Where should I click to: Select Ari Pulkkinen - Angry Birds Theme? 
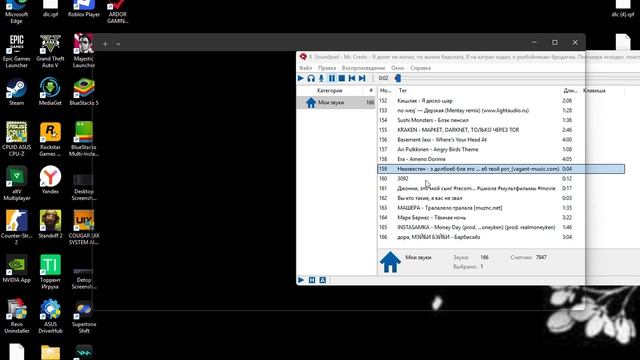pos(501,149)
